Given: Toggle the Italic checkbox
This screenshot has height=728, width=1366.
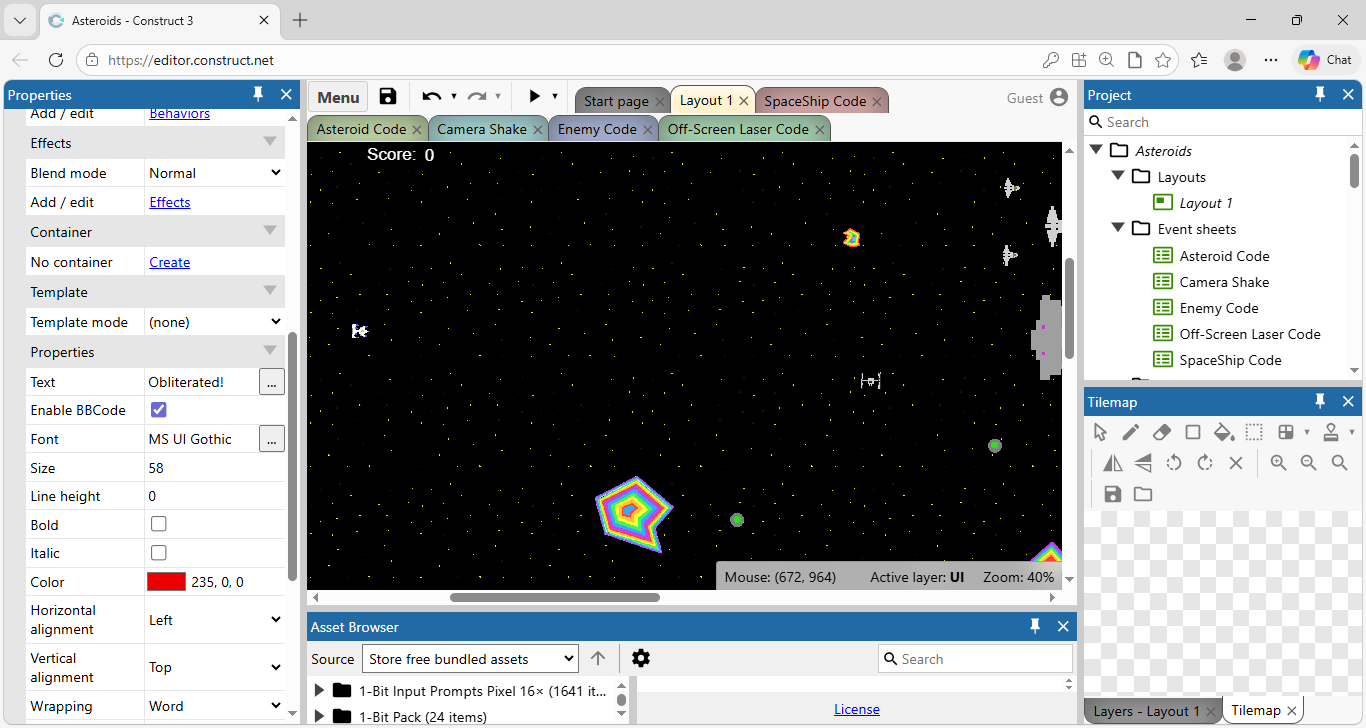Looking at the screenshot, I should 158,553.
